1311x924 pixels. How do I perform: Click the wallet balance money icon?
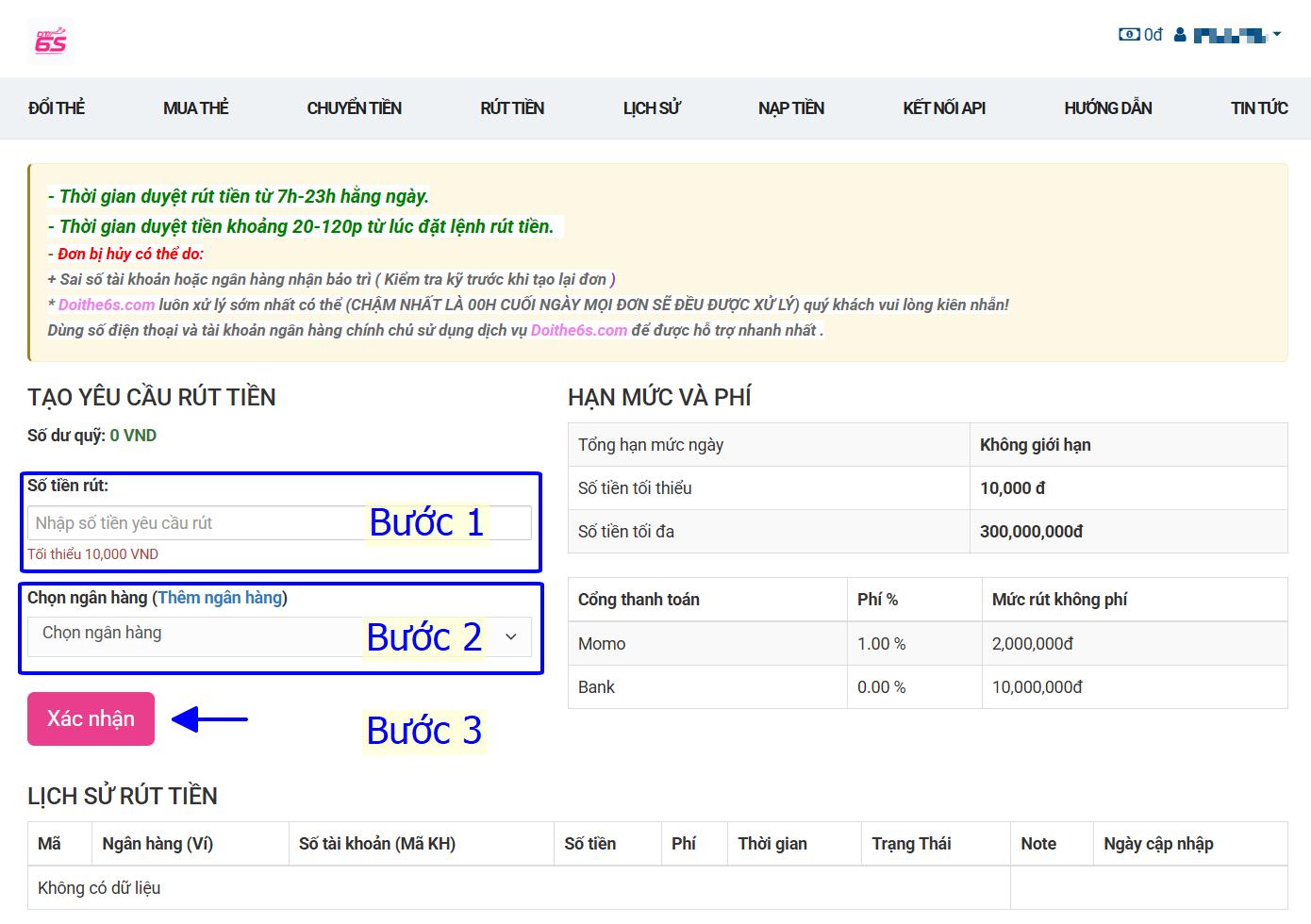pyautogui.click(x=1128, y=35)
